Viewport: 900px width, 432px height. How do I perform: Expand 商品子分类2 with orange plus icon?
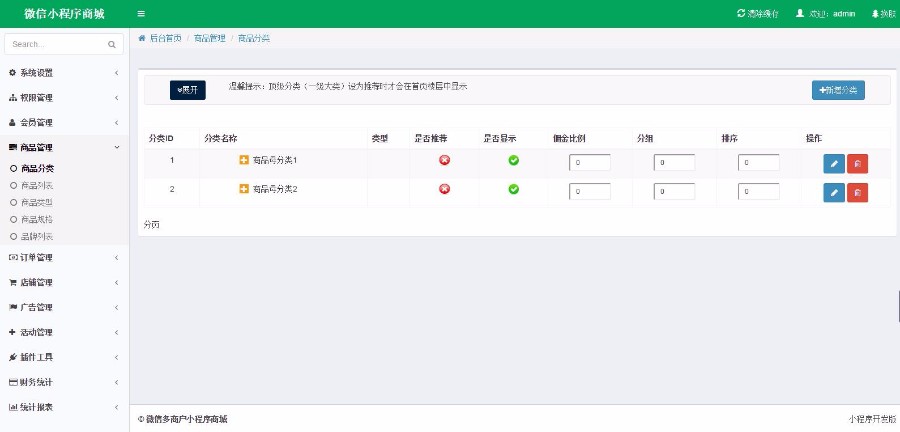(x=244, y=189)
